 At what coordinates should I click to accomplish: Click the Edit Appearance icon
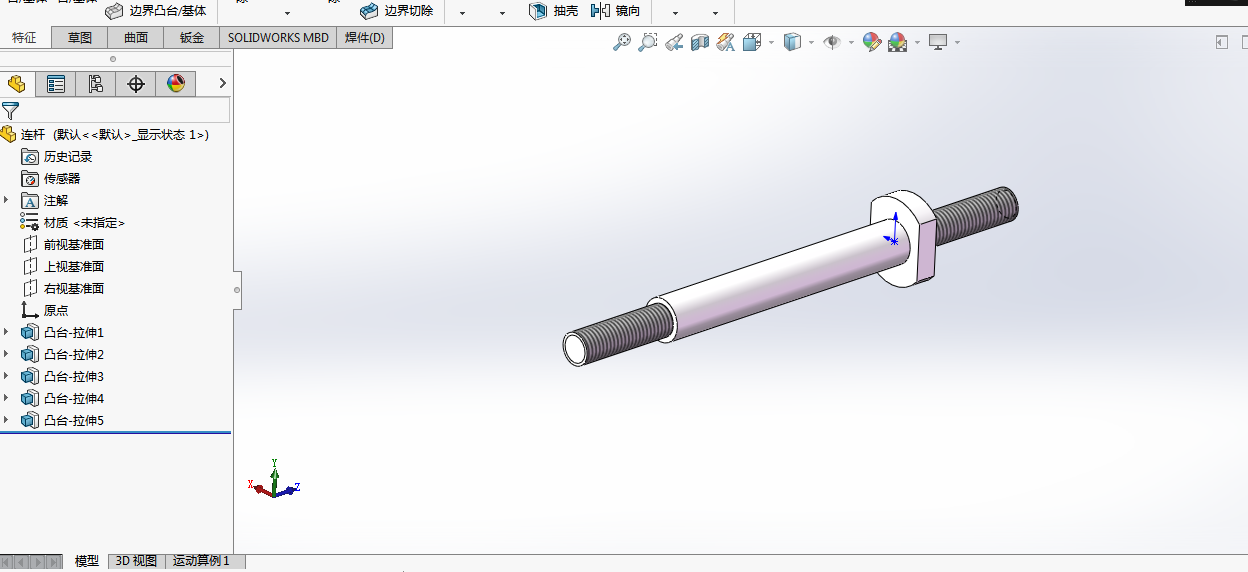click(x=872, y=42)
